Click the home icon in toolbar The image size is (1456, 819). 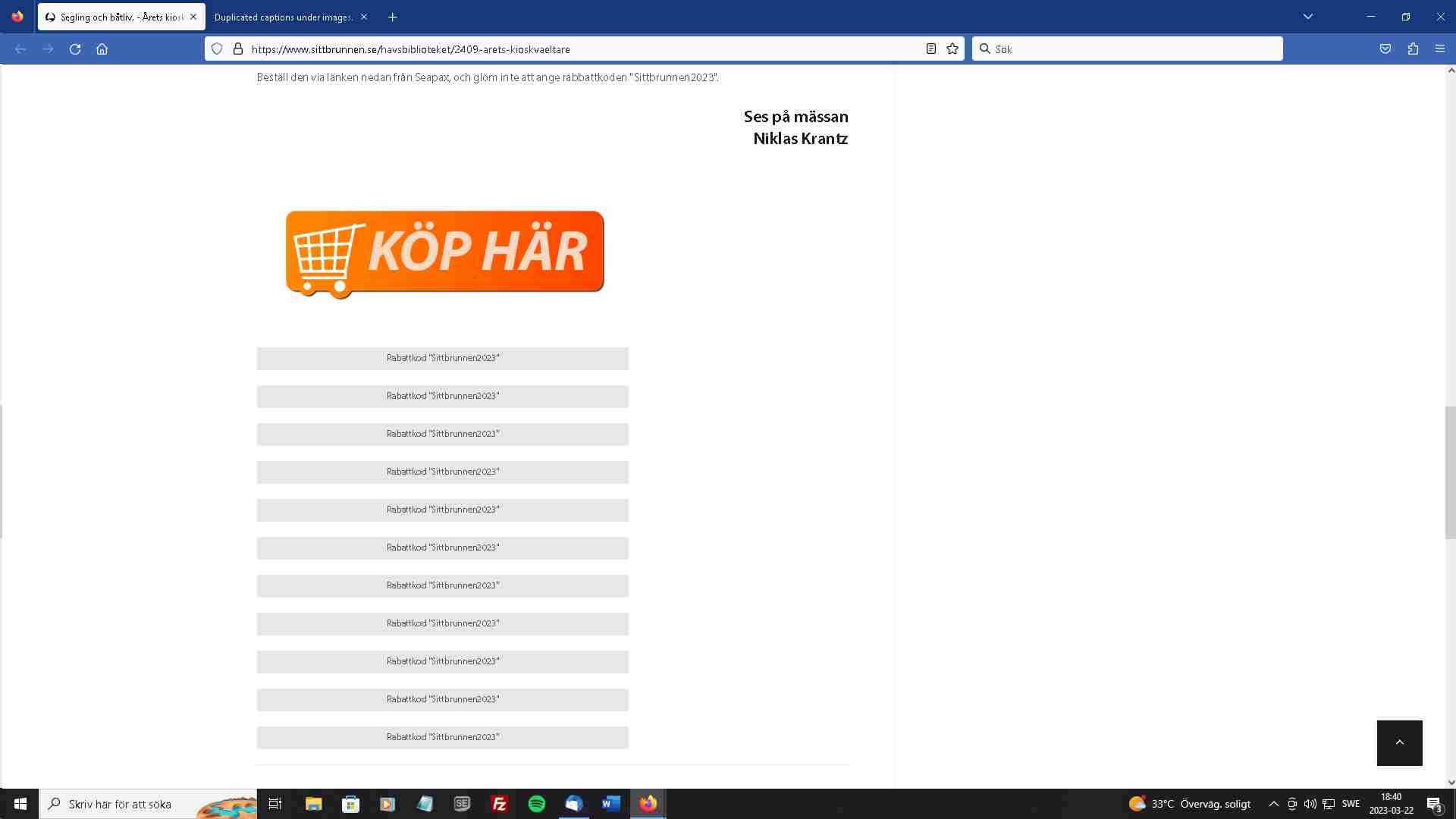(102, 49)
